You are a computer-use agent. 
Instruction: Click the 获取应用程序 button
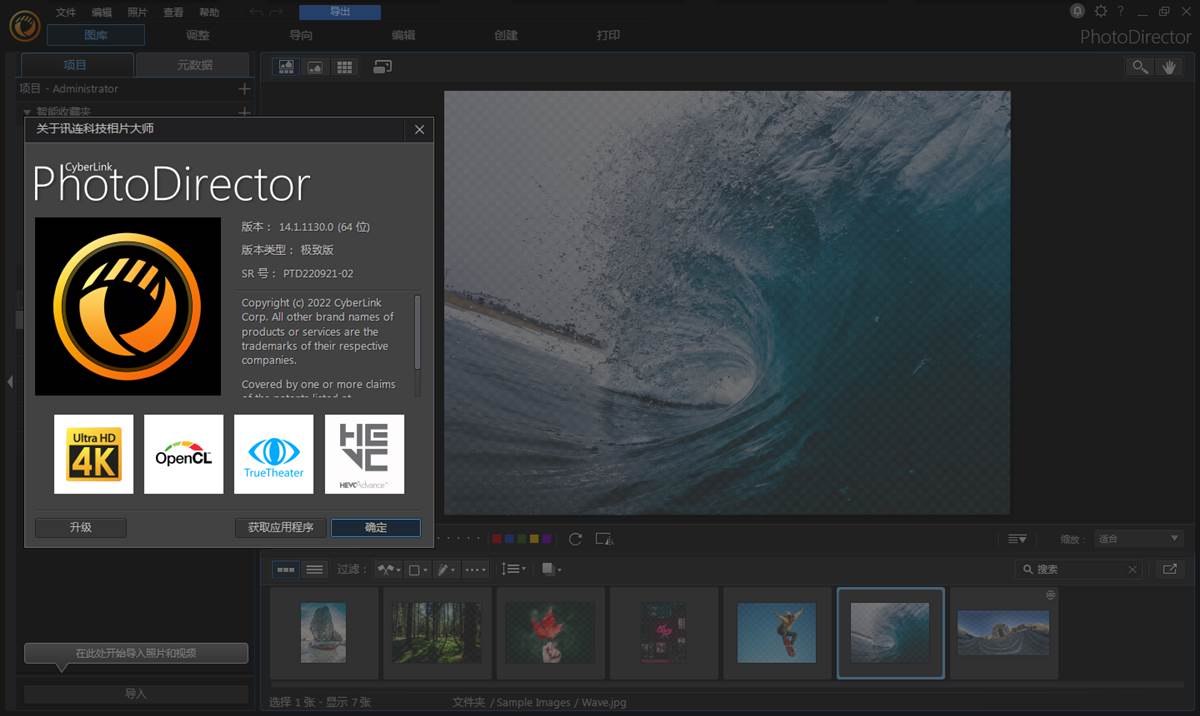click(281, 528)
